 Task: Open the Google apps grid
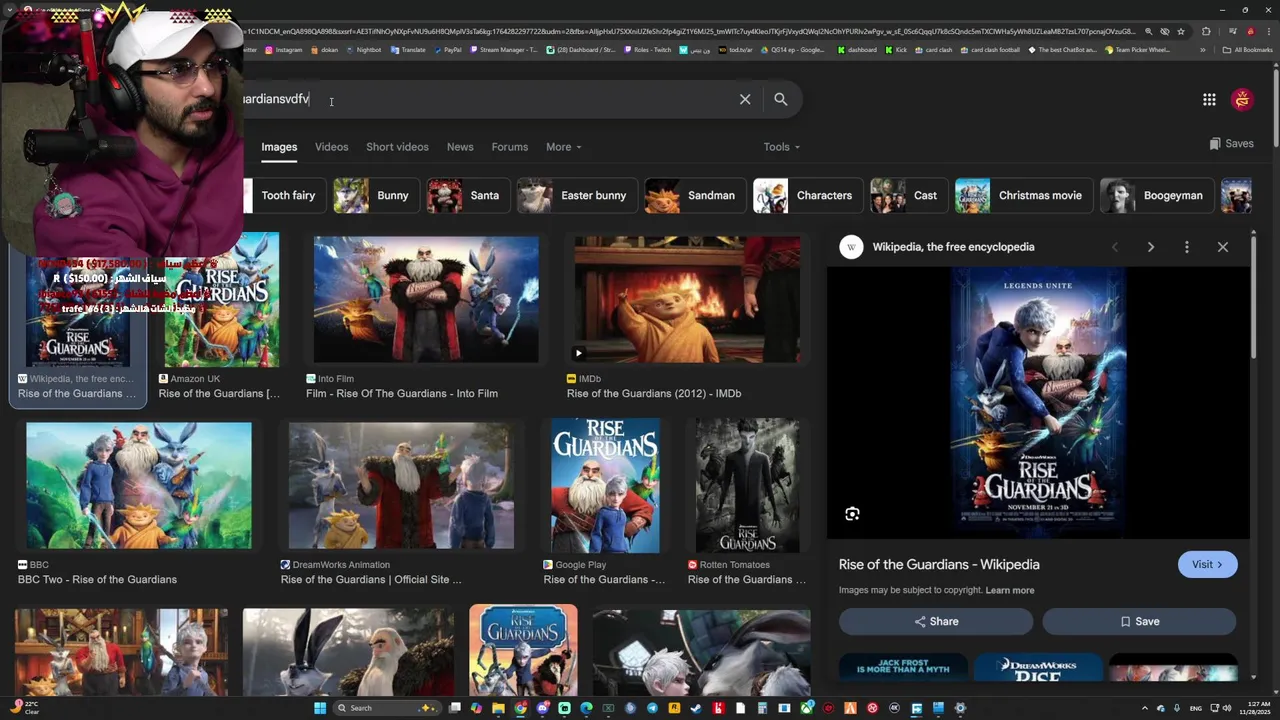1209,99
